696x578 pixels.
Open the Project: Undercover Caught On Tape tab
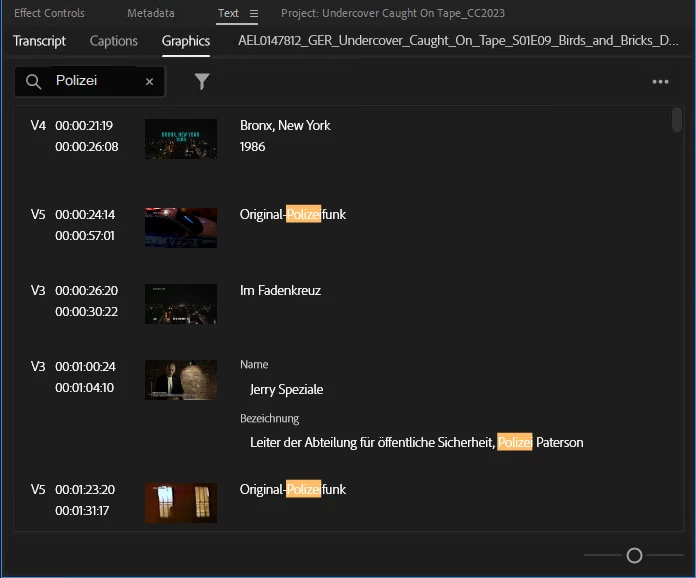pos(393,13)
